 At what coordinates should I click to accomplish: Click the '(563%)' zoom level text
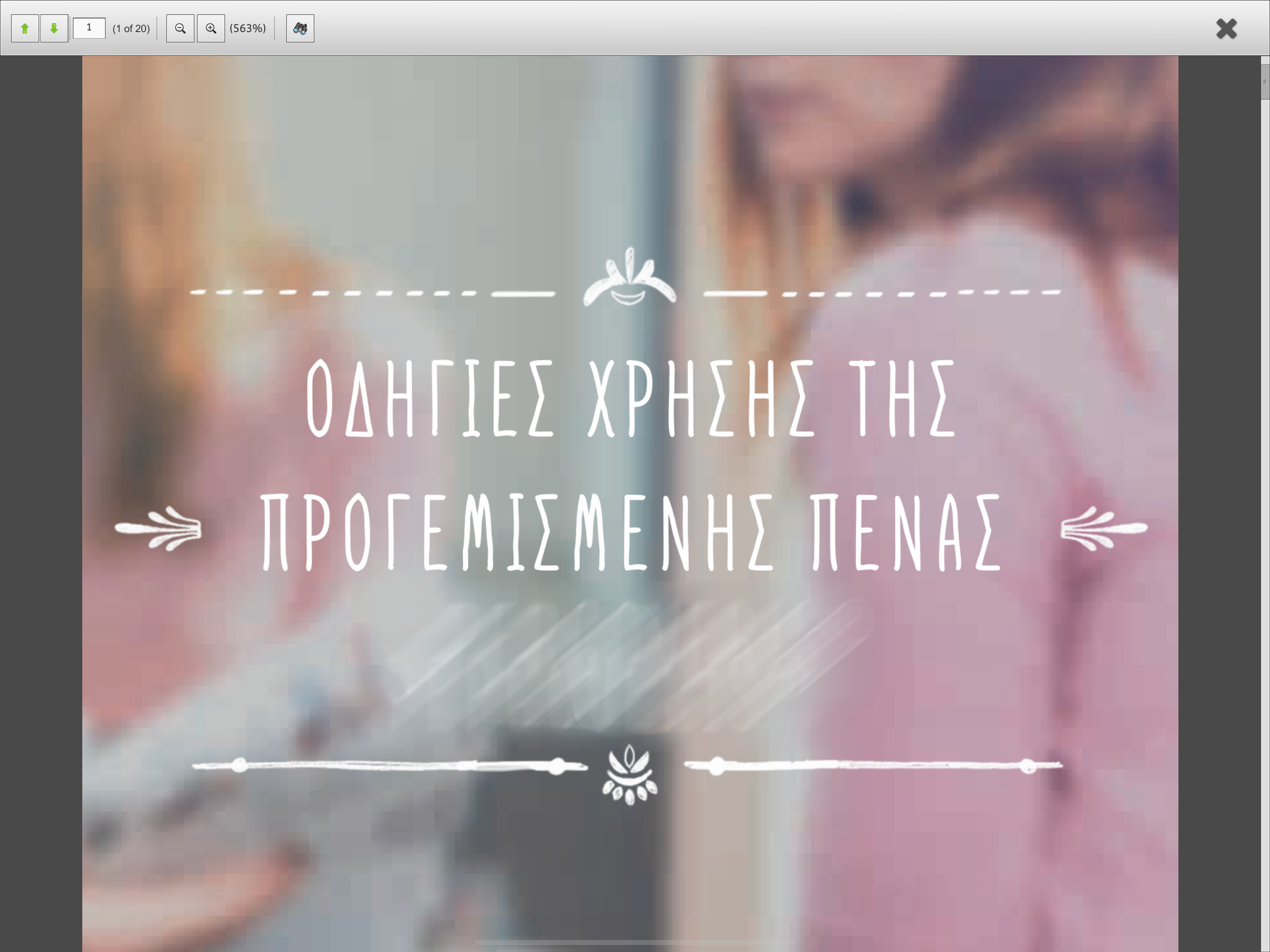[x=247, y=28]
